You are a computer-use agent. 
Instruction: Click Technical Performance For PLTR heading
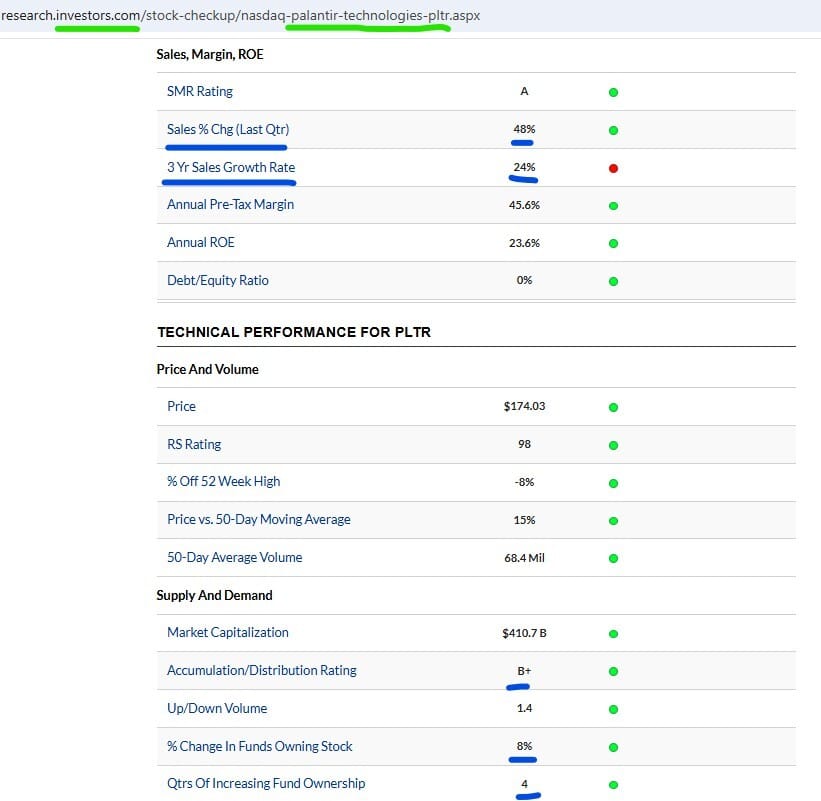[x=294, y=332]
